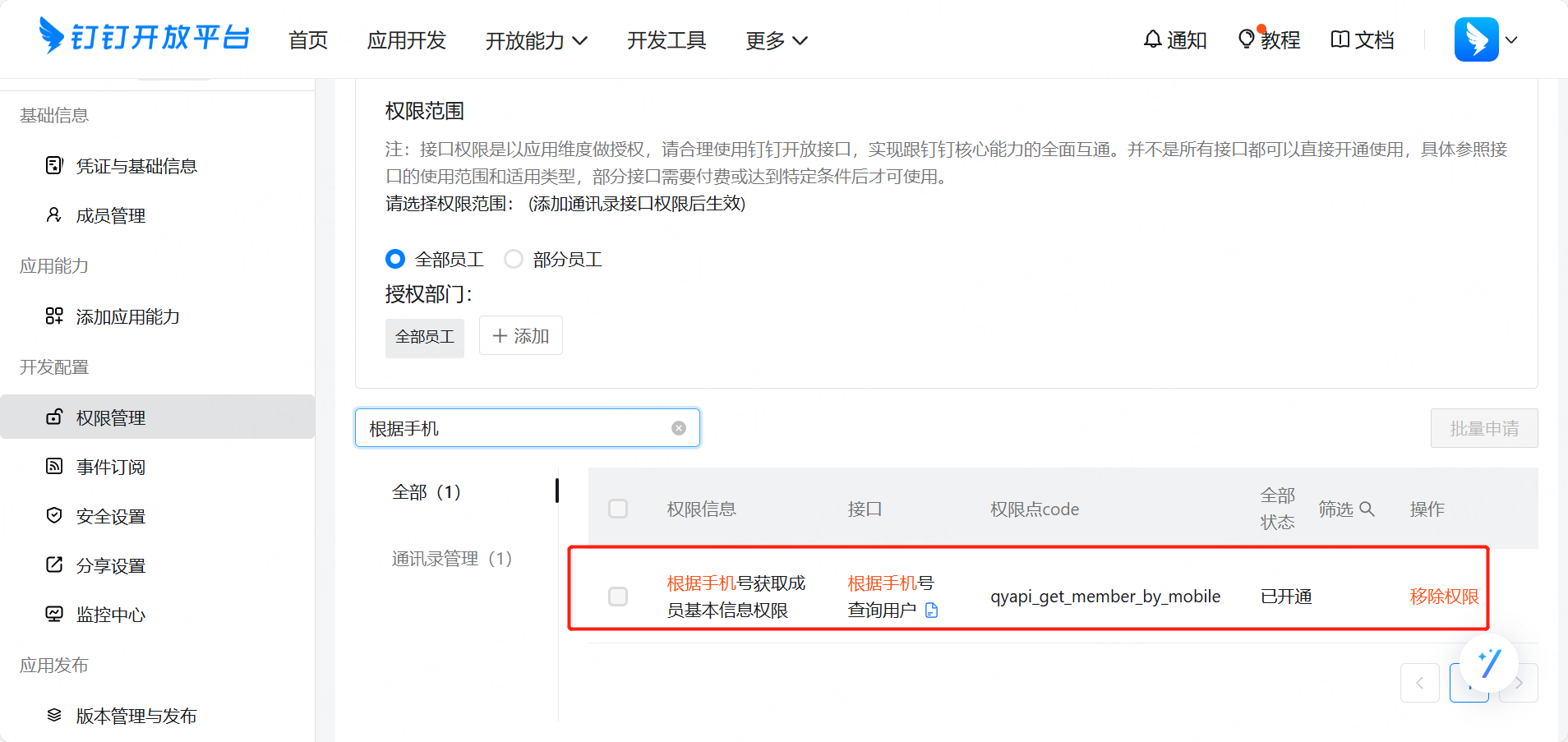Click the DingTalk open platform logo
Viewport: 1568px width, 742px height.
145,37
